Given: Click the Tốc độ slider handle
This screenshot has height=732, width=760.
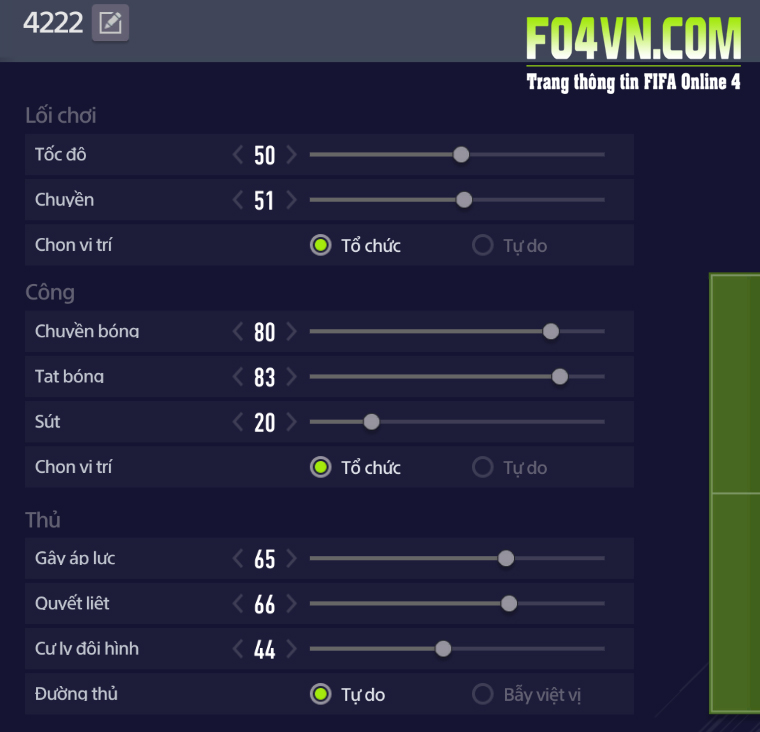Looking at the screenshot, I should pyautogui.click(x=461, y=155).
